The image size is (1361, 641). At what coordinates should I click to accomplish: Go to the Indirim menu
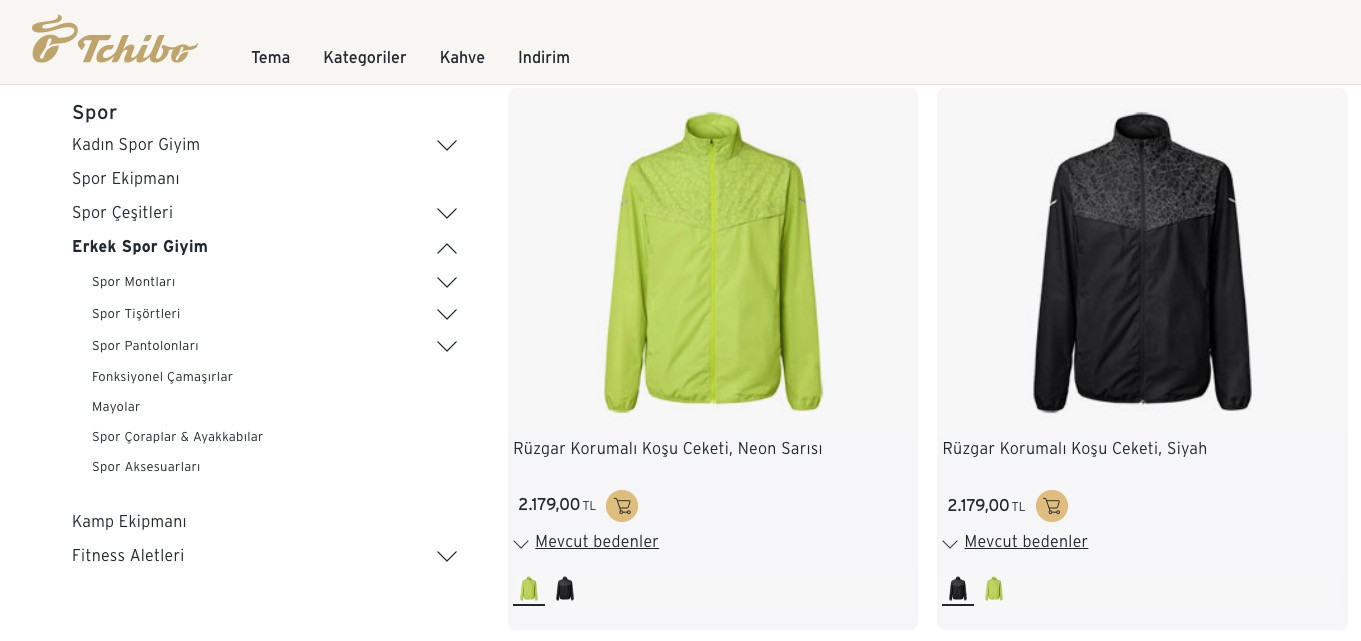coord(544,58)
